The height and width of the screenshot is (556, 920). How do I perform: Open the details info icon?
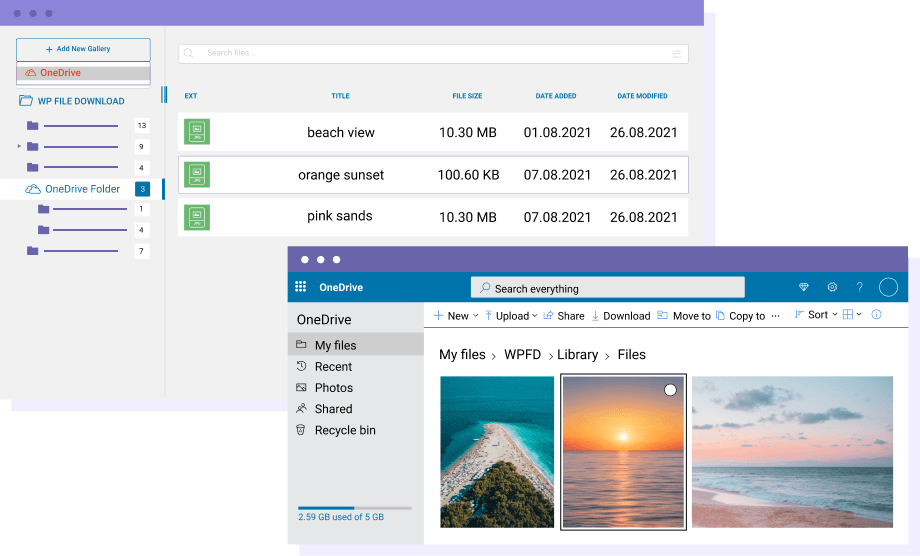[877, 315]
